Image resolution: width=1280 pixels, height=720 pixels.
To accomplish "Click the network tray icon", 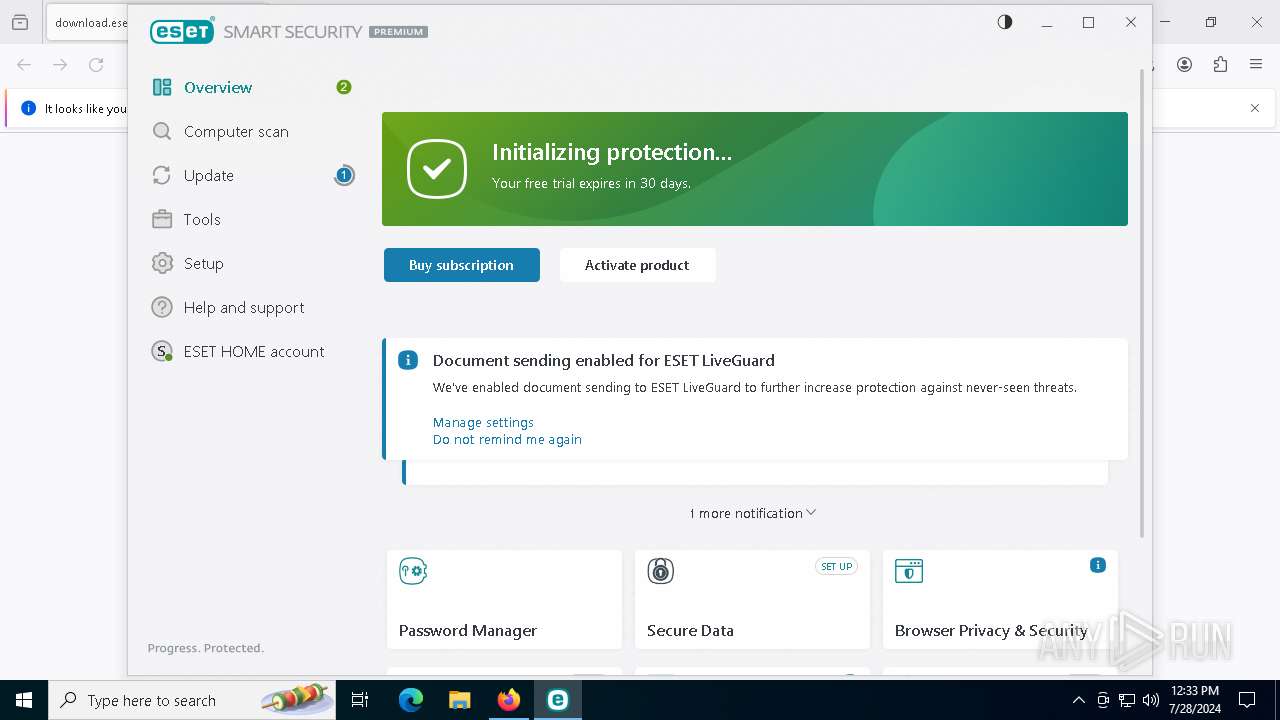I will coord(1127,700).
